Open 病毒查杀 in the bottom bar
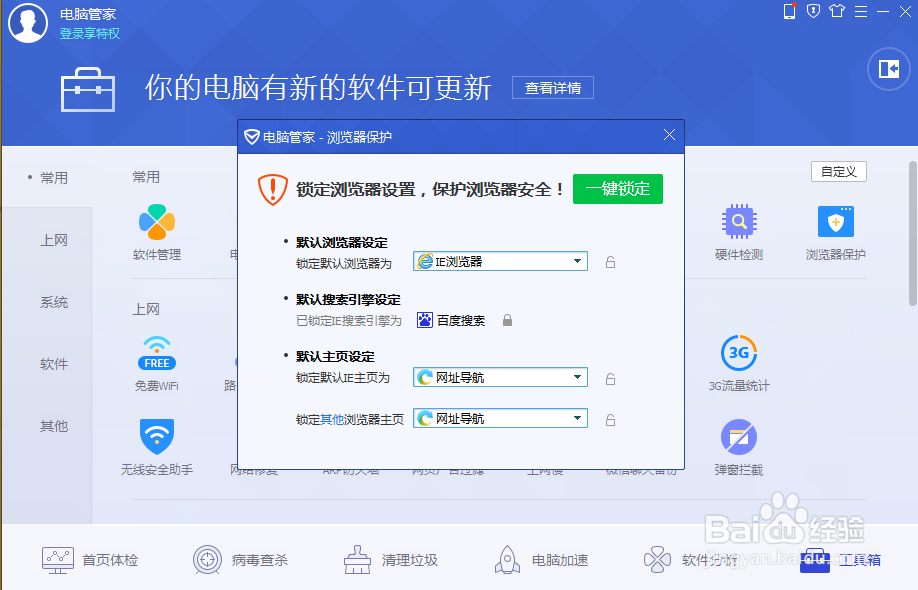Viewport: 918px width, 590px height. pos(240,560)
